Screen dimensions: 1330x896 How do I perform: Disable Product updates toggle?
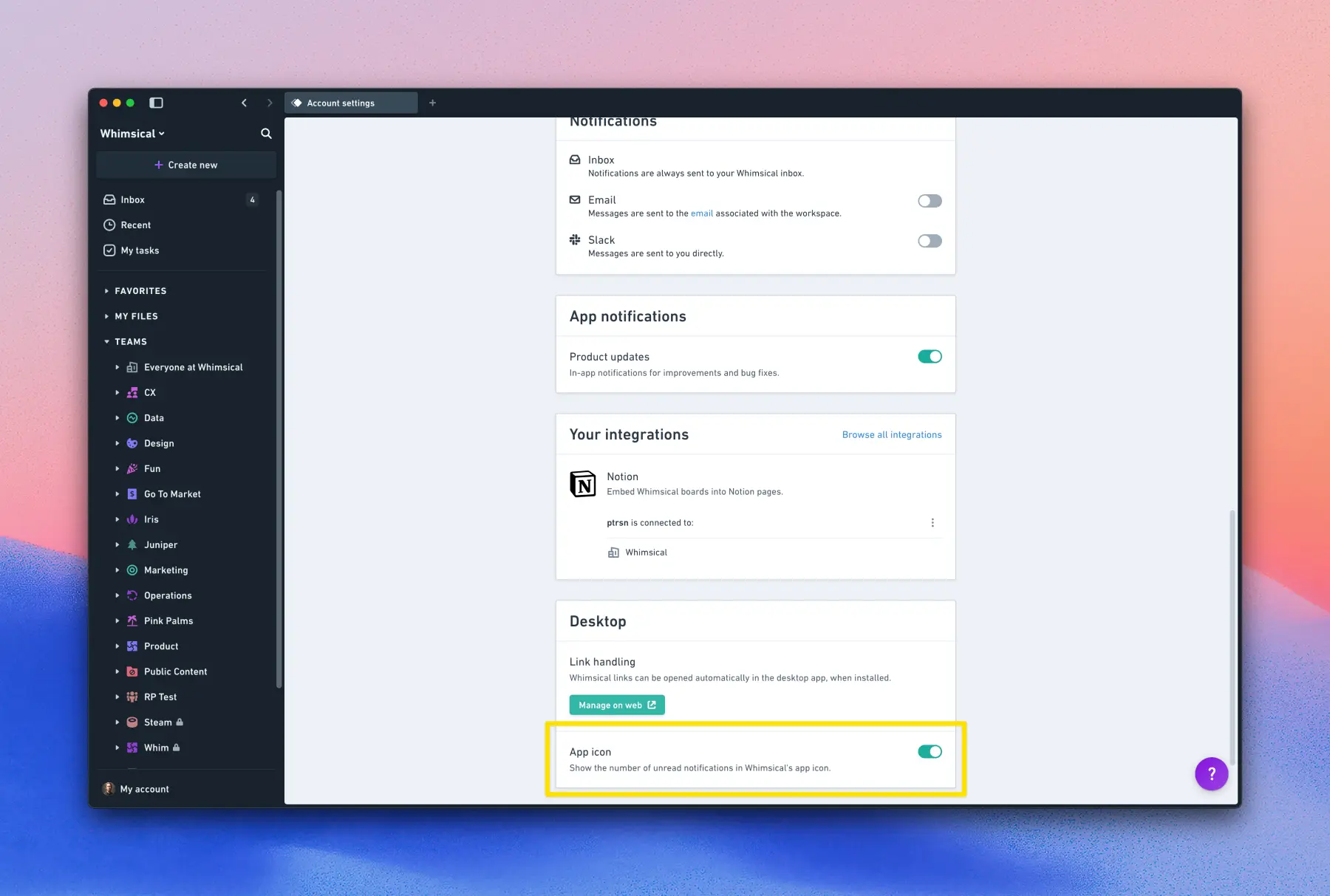929,357
